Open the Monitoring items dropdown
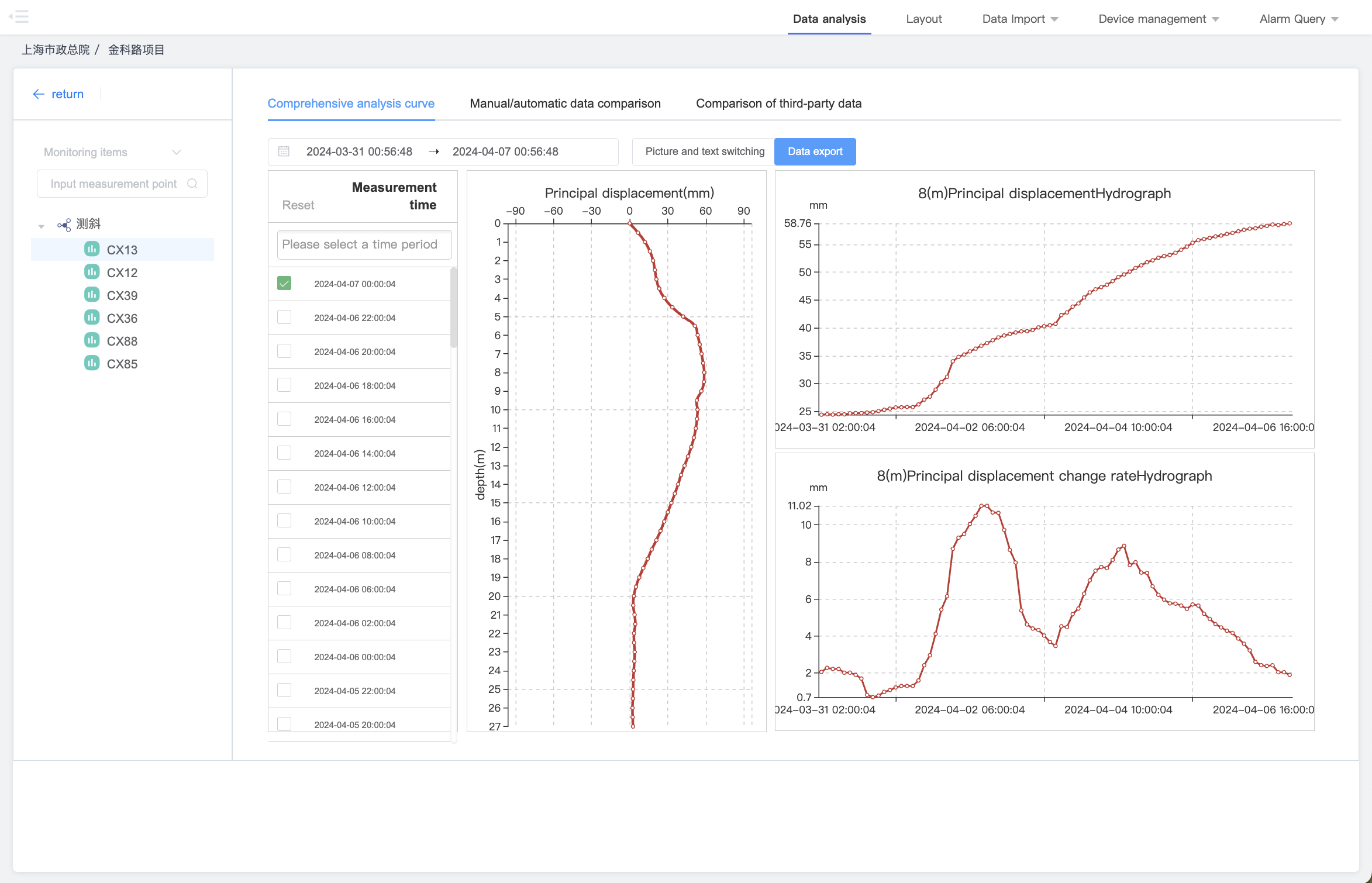 pos(113,152)
